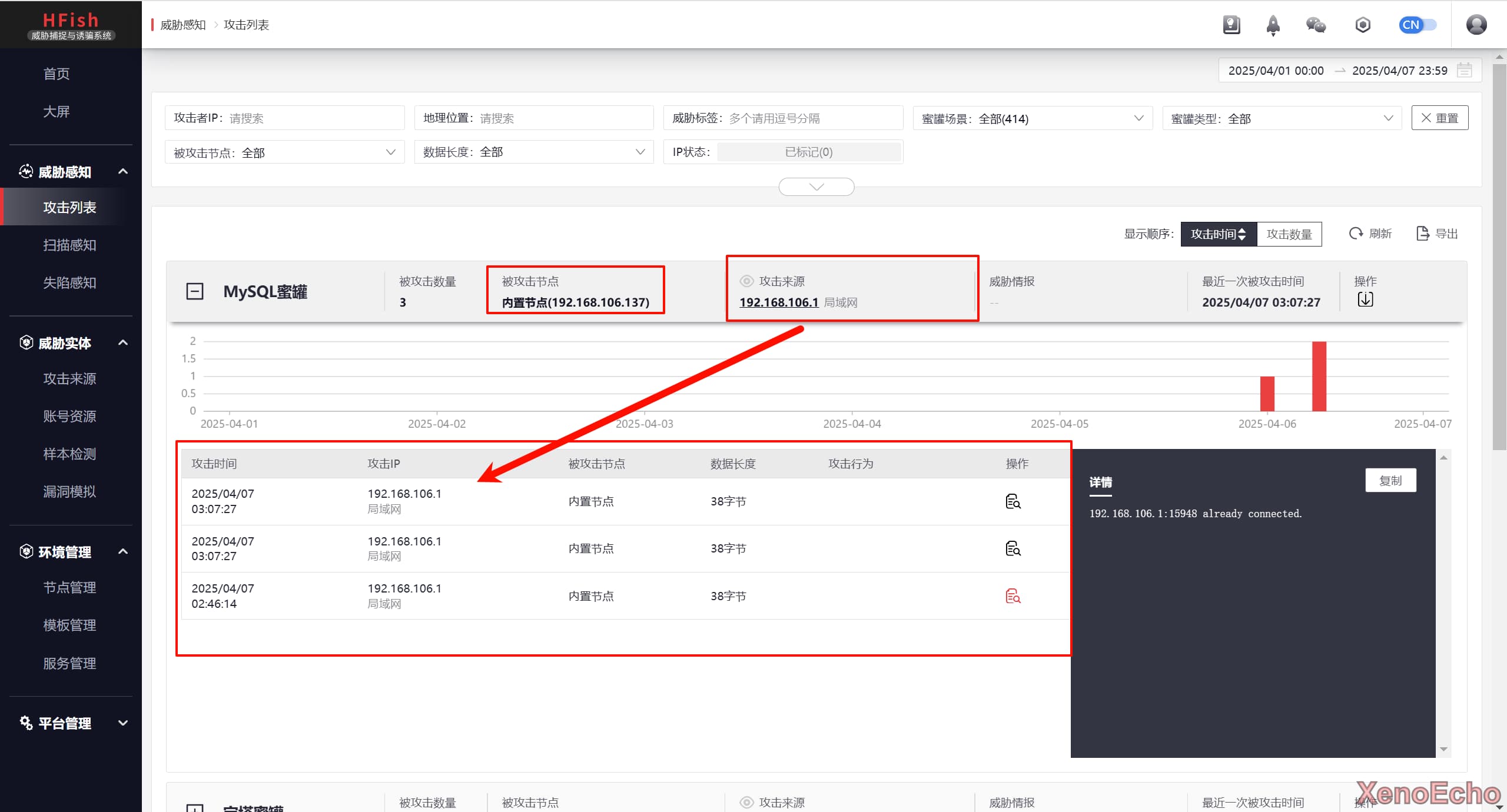Open the WeChat icon in header
The width and height of the screenshot is (1507, 812).
click(1316, 25)
